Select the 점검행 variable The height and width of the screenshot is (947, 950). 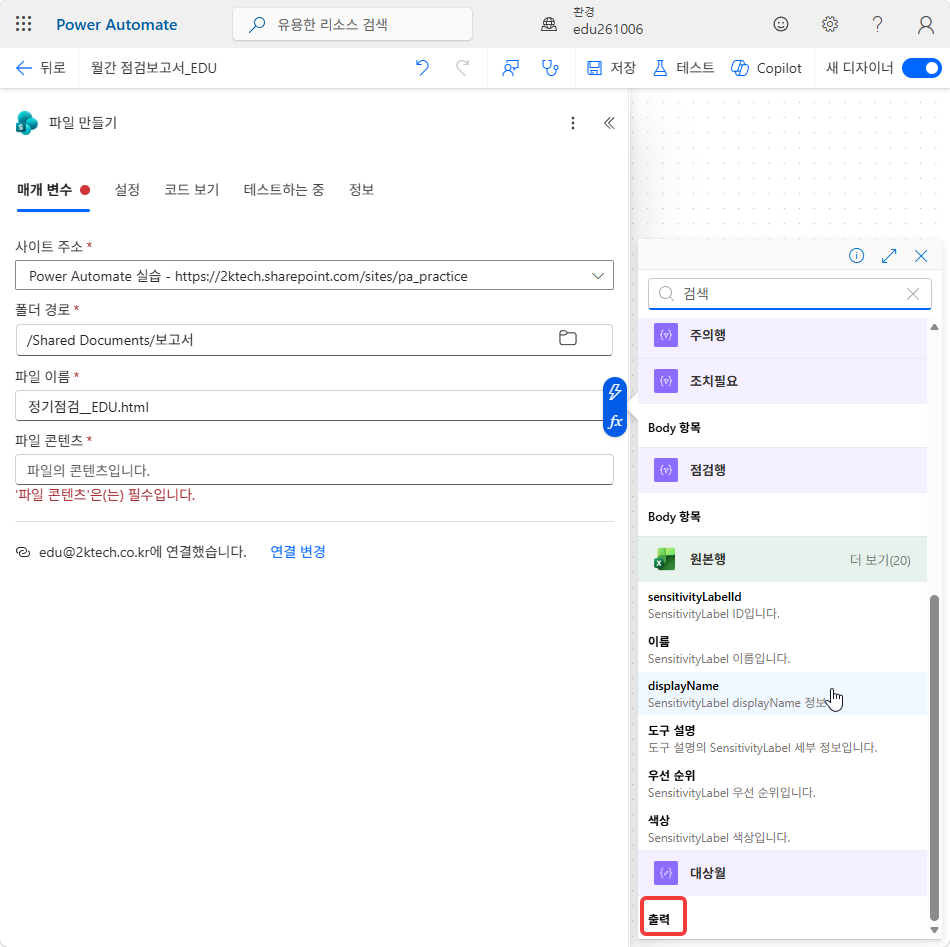coord(782,470)
